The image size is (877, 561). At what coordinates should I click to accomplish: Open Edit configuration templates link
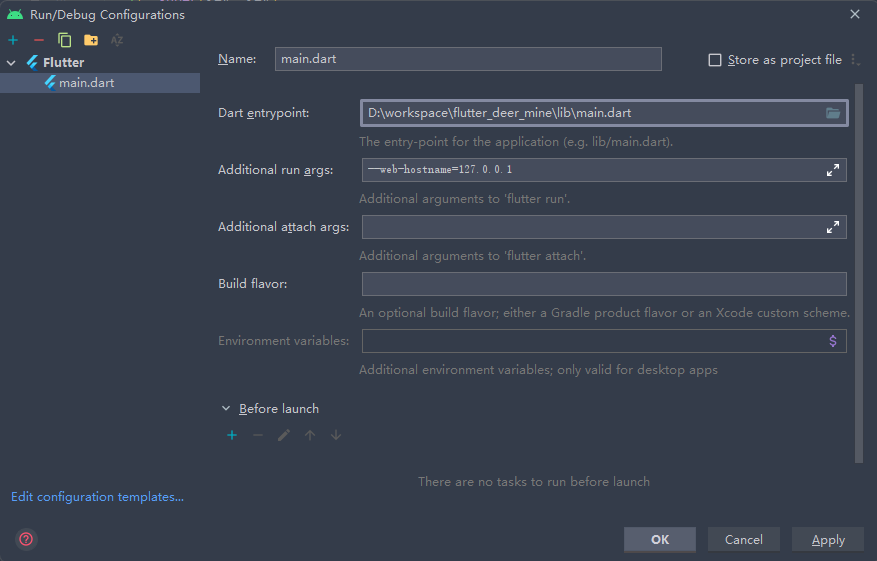point(97,497)
